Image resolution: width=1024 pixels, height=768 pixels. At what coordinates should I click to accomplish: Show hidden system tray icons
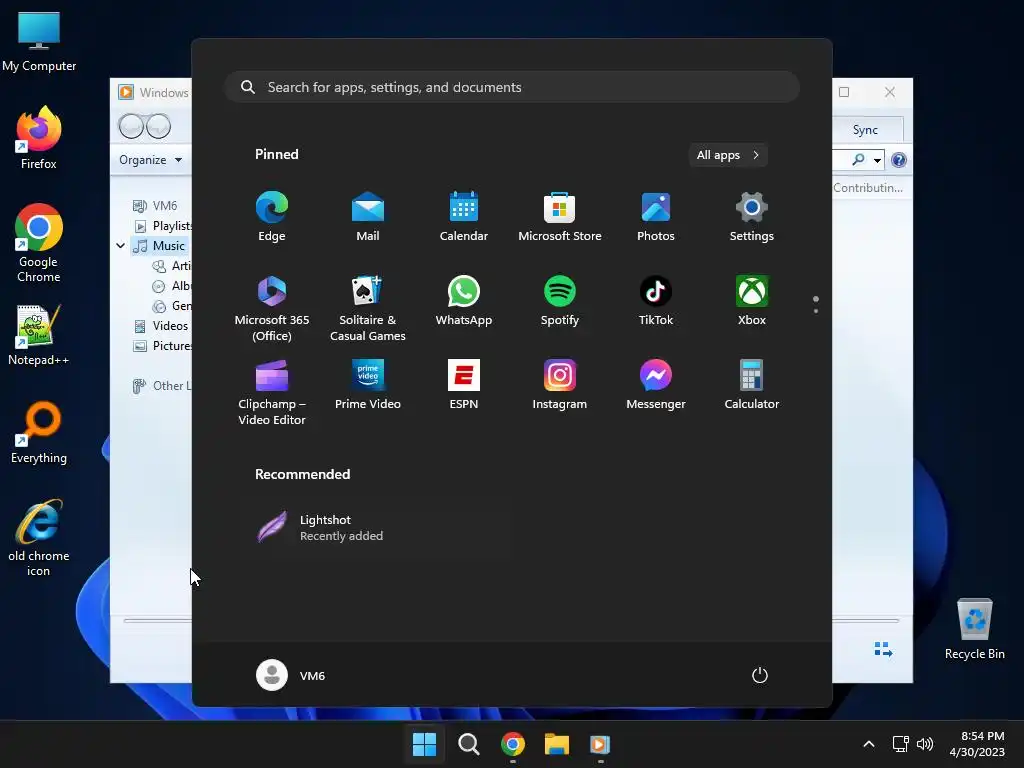(x=869, y=744)
